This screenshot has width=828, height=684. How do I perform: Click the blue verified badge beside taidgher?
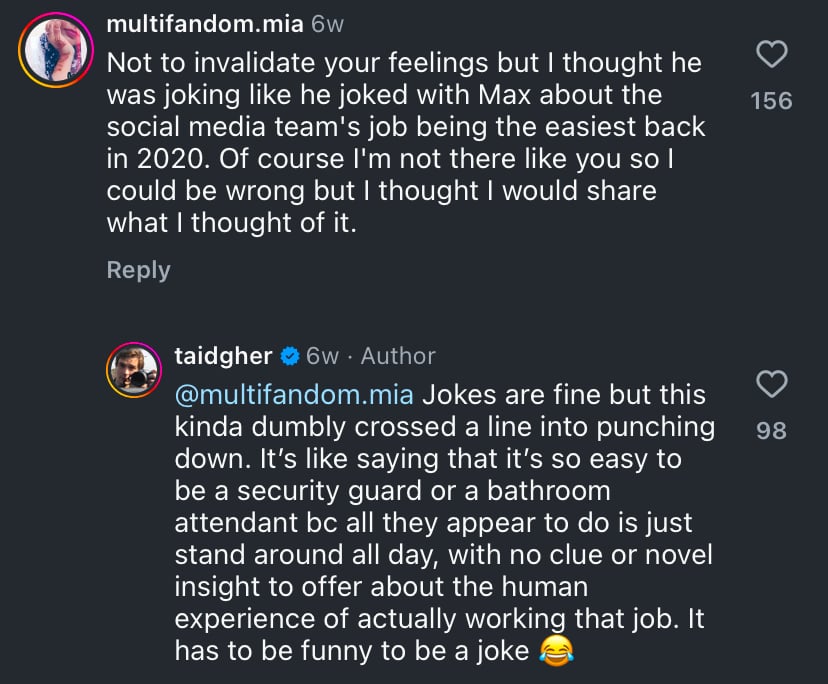[290, 356]
